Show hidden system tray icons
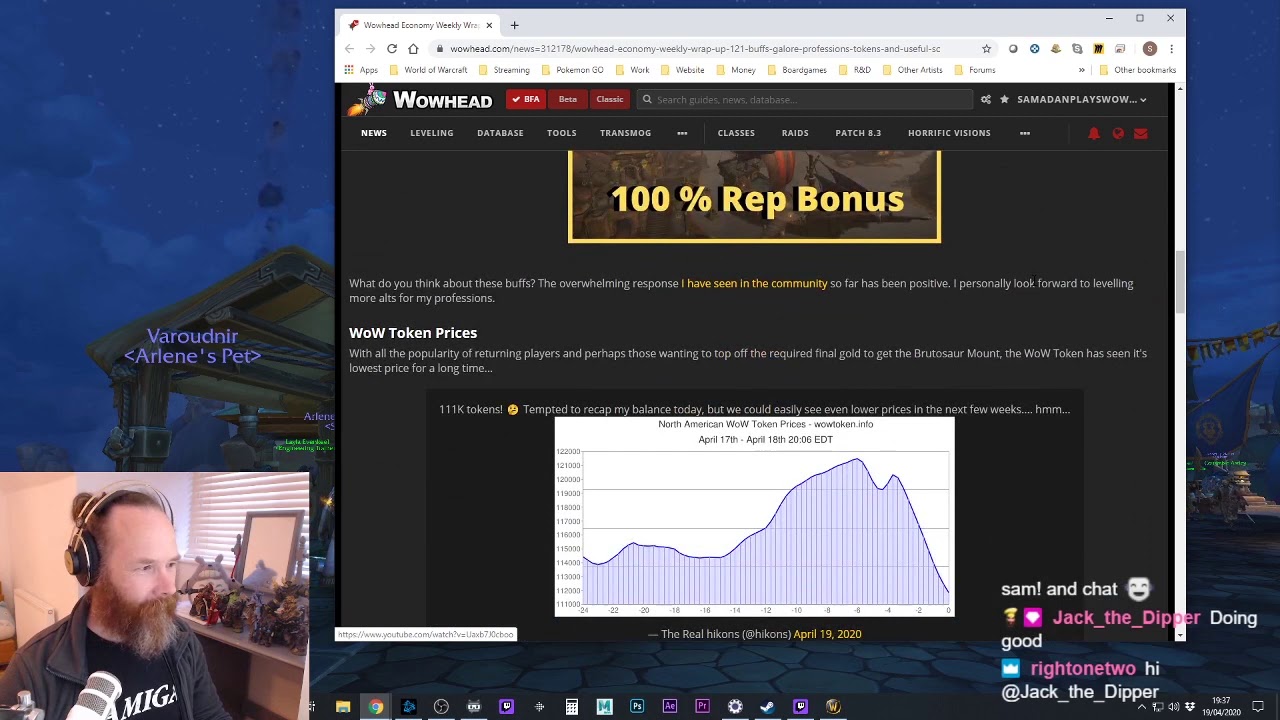The image size is (1280, 720). pos(1142,707)
